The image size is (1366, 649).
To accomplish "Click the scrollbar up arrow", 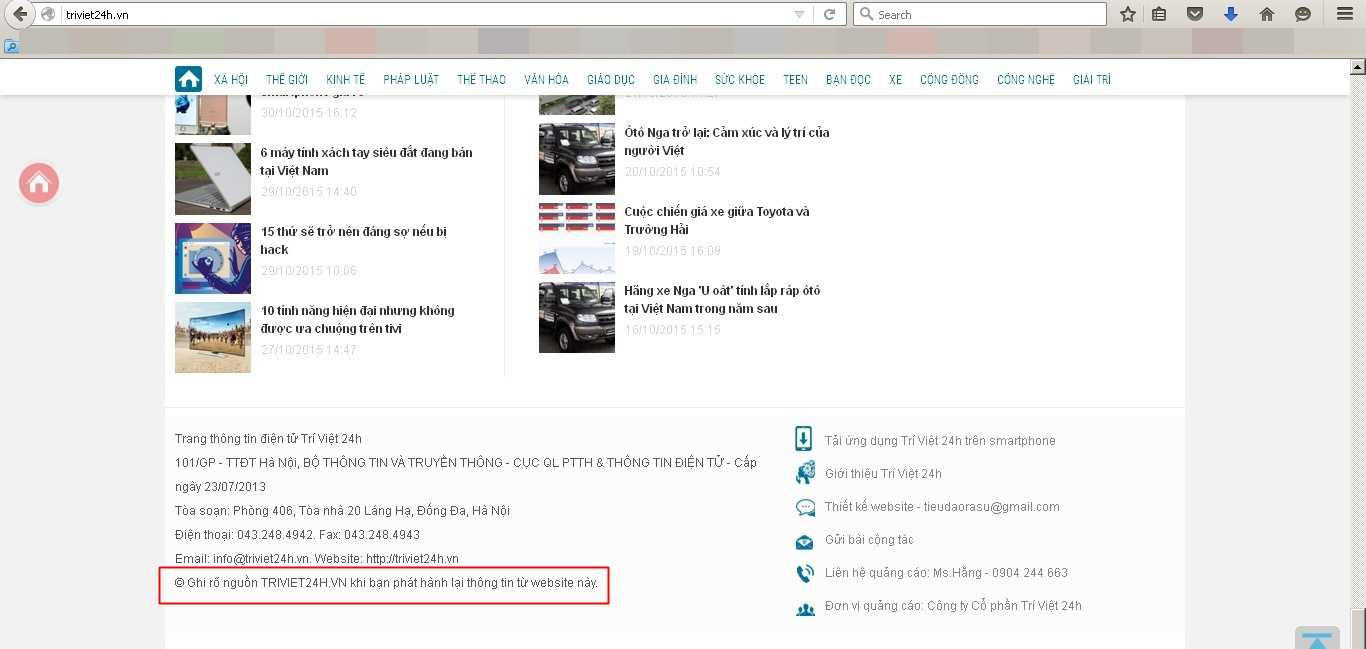I will pyautogui.click(x=1357, y=68).
